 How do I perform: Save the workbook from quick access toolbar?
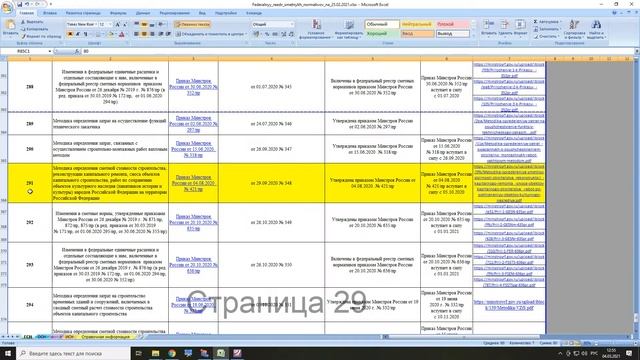click(19, 4)
